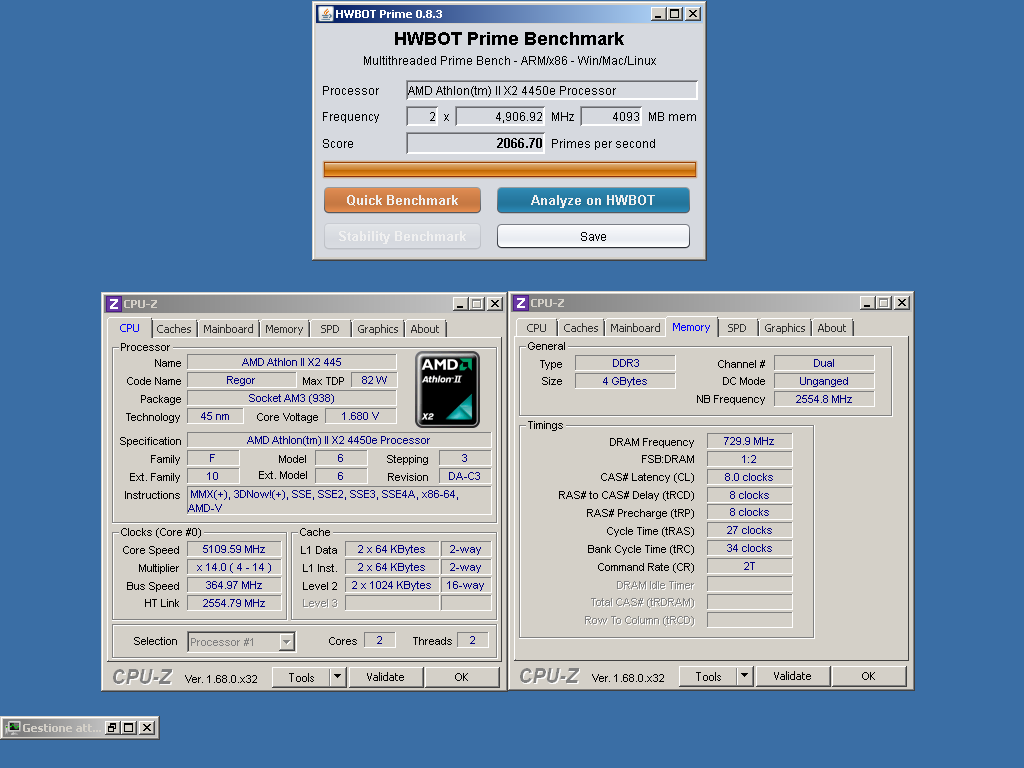
Task: Click the HWBOT Prime Java title bar icon
Action: click(x=325, y=14)
